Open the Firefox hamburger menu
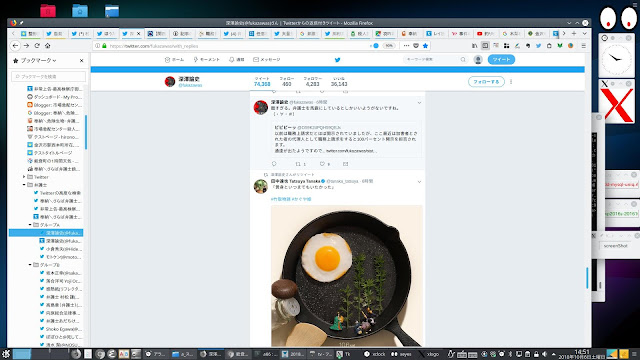This screenshot has width=640, height=360. [x=584, y=46]
